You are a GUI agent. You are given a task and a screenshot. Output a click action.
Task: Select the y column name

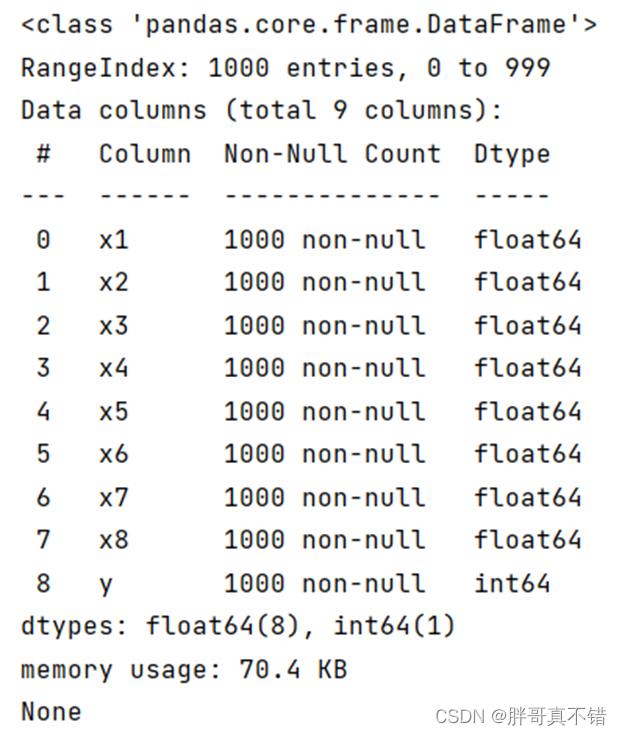(105, 583)
